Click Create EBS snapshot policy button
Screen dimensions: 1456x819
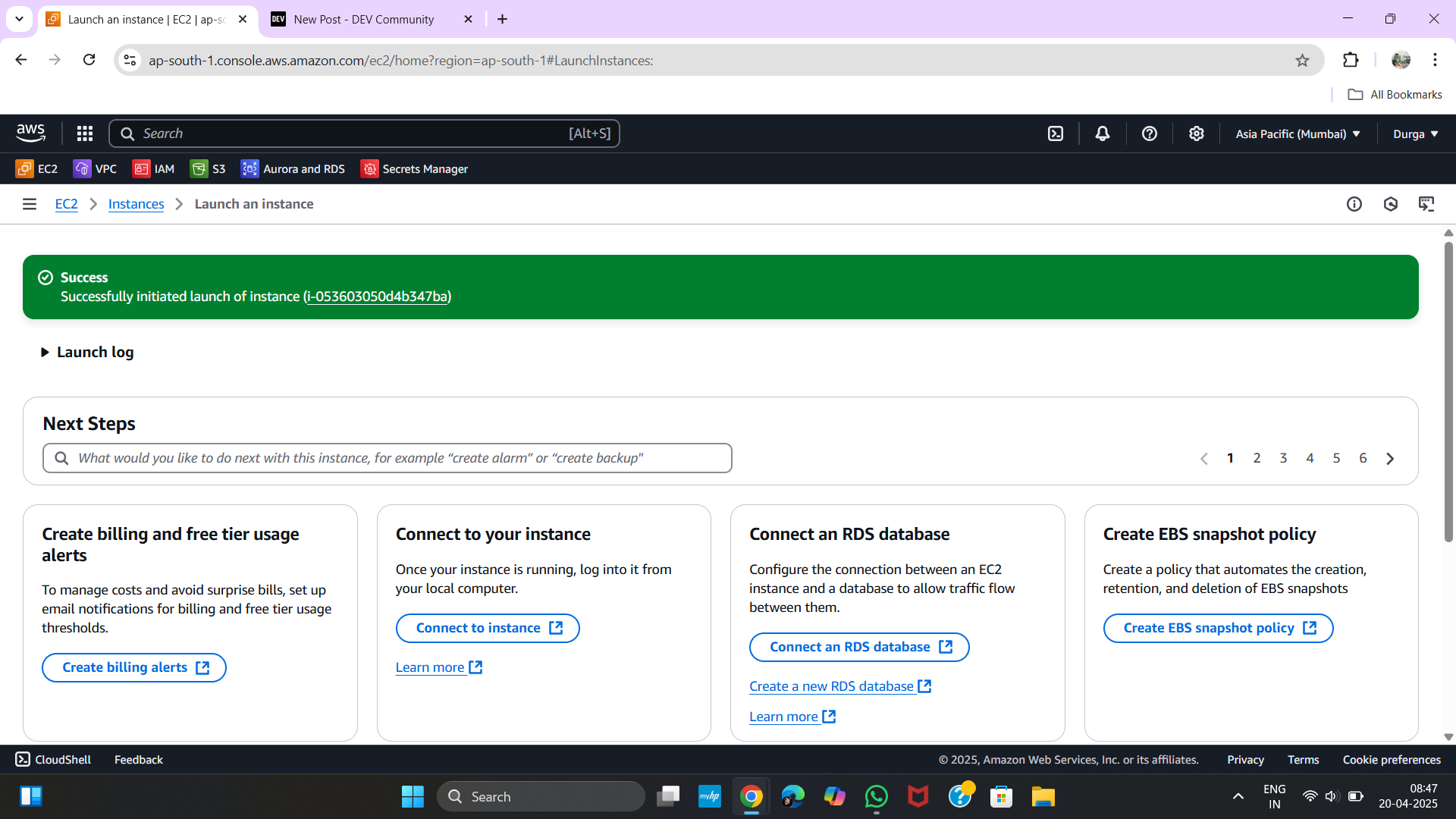click(1218, 628)
